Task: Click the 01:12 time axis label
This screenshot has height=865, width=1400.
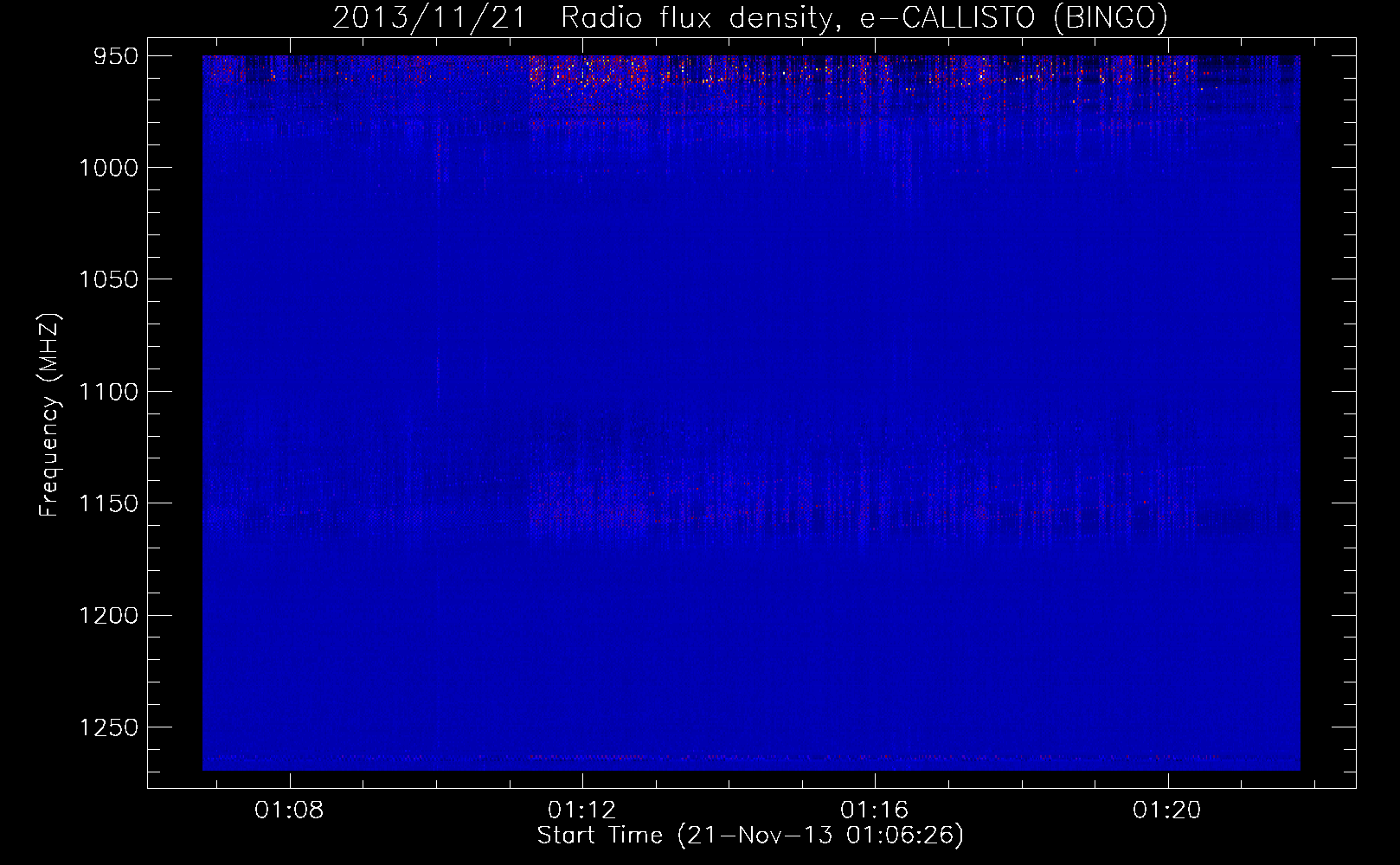Action: click(582, 810)
